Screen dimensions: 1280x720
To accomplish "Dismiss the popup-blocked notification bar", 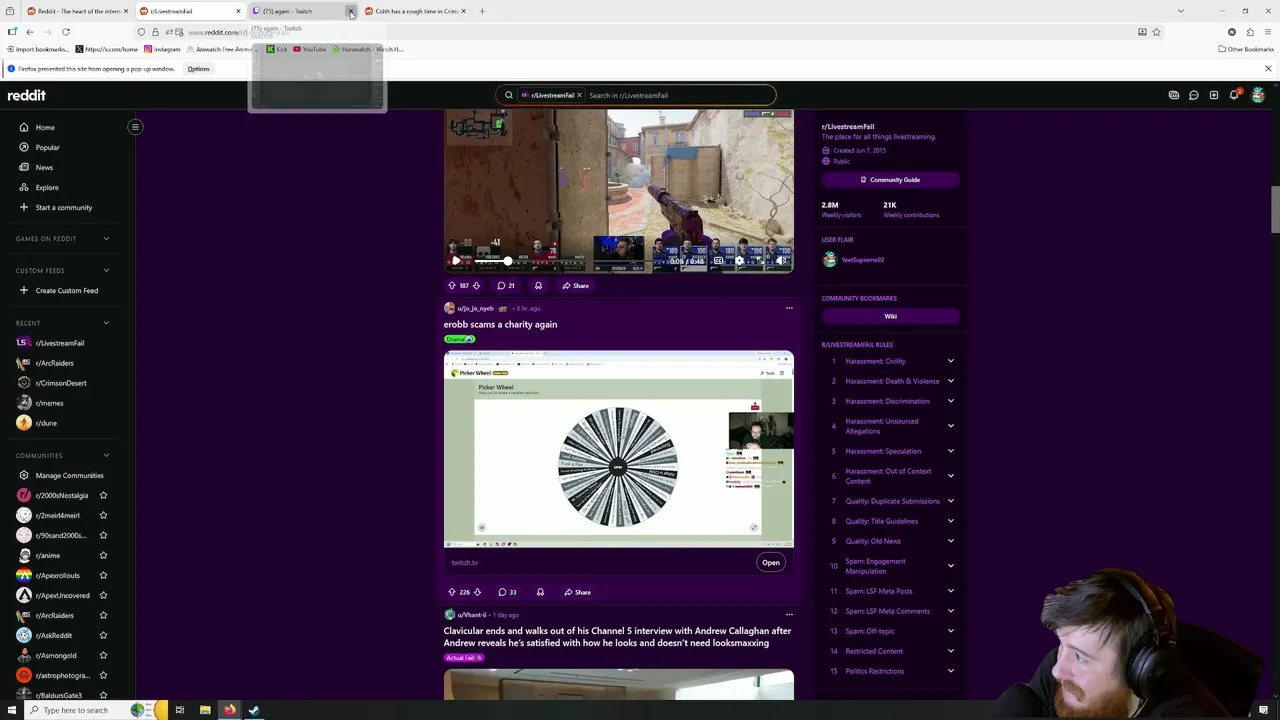I will tap(1268, 69).
